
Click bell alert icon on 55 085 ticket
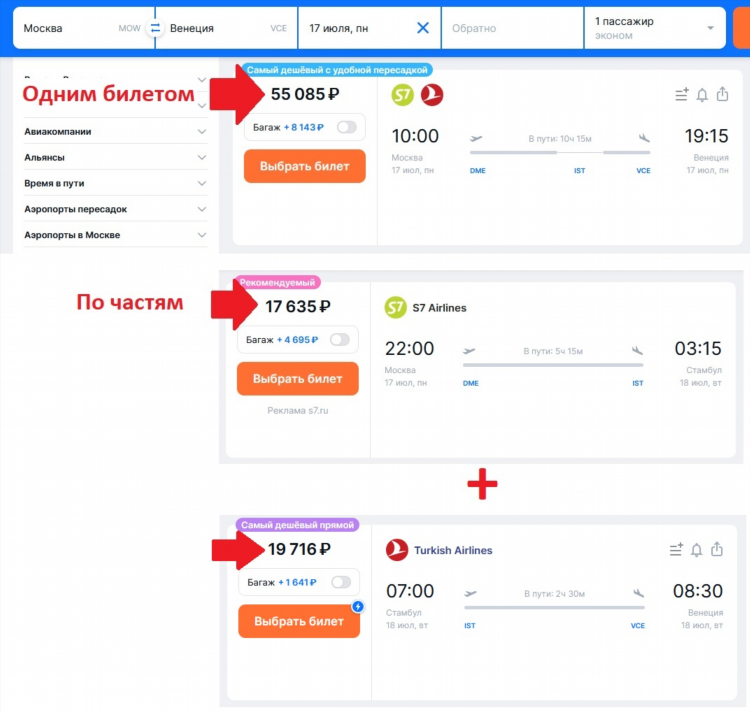pyautogui.click(x=702, y=95)
